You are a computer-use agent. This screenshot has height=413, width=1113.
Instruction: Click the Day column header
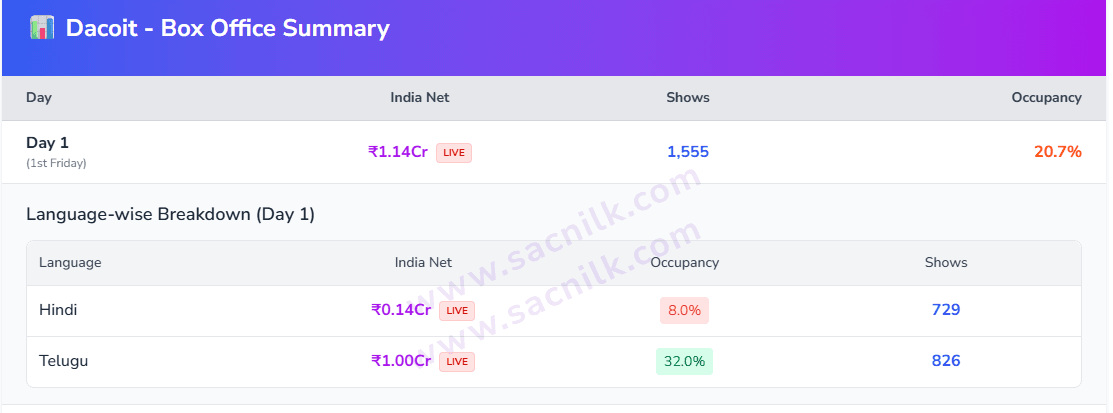(39, 98)
